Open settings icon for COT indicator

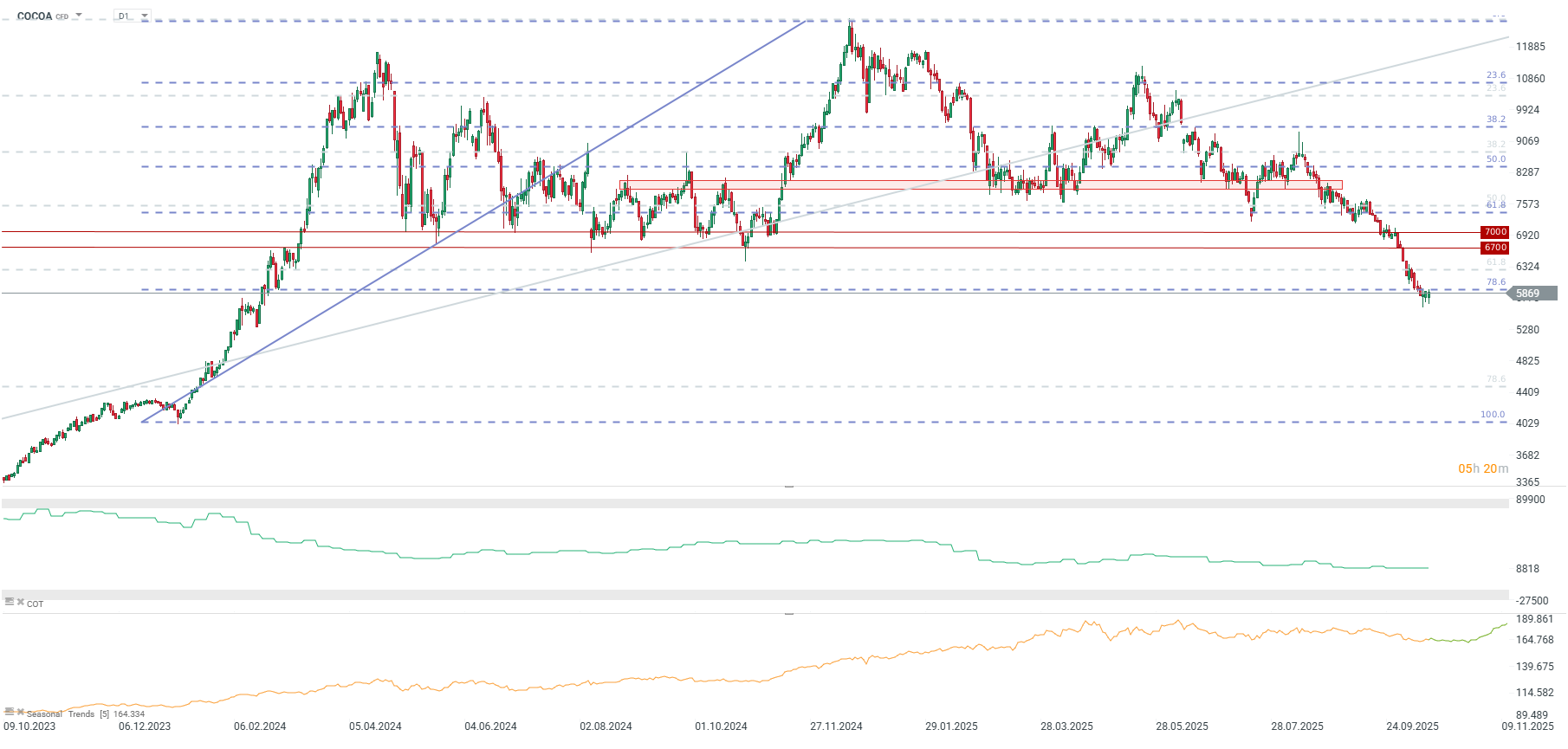tap(9, 602)
